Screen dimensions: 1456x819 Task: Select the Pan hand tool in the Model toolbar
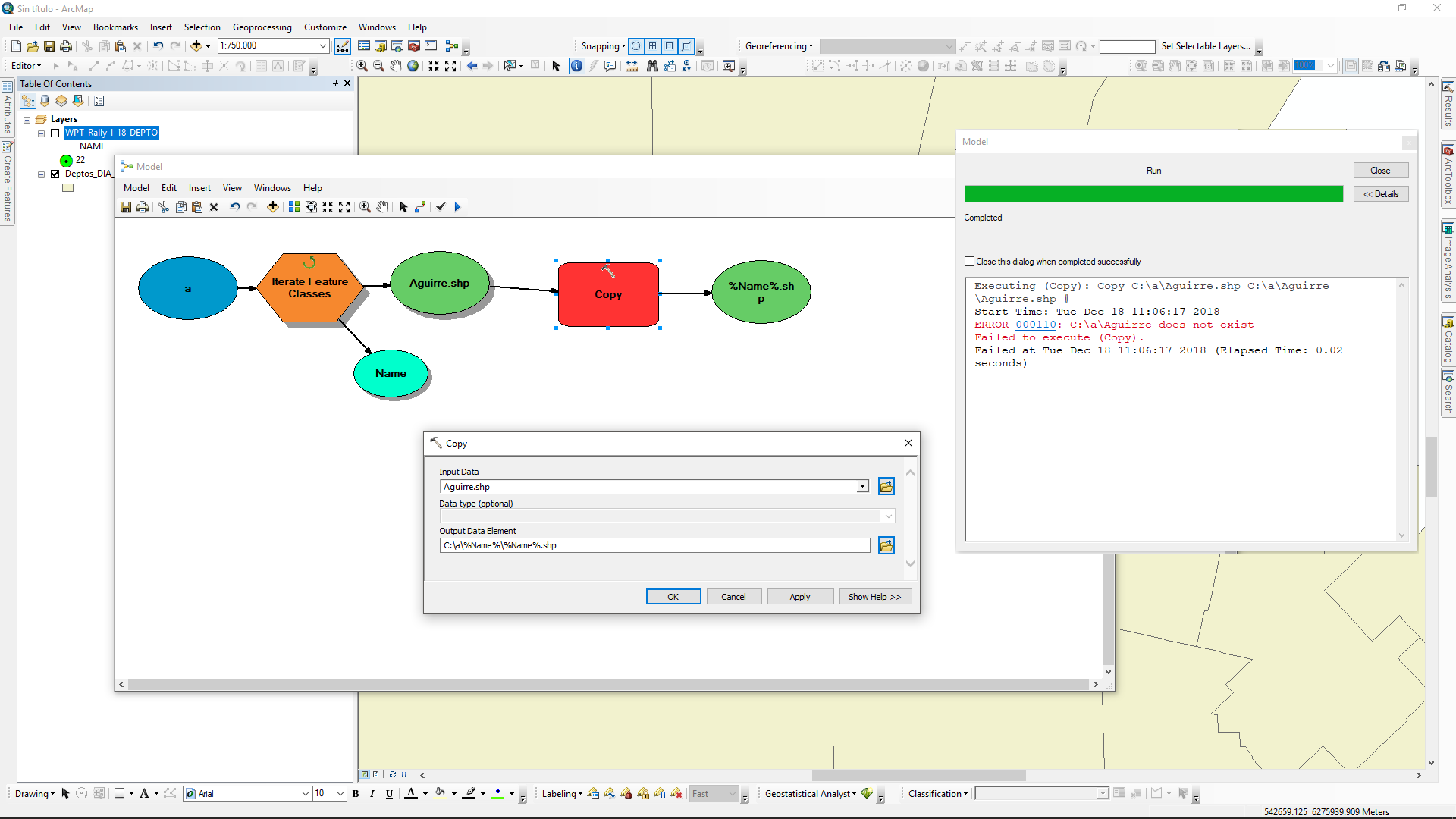tap(382, 207)
